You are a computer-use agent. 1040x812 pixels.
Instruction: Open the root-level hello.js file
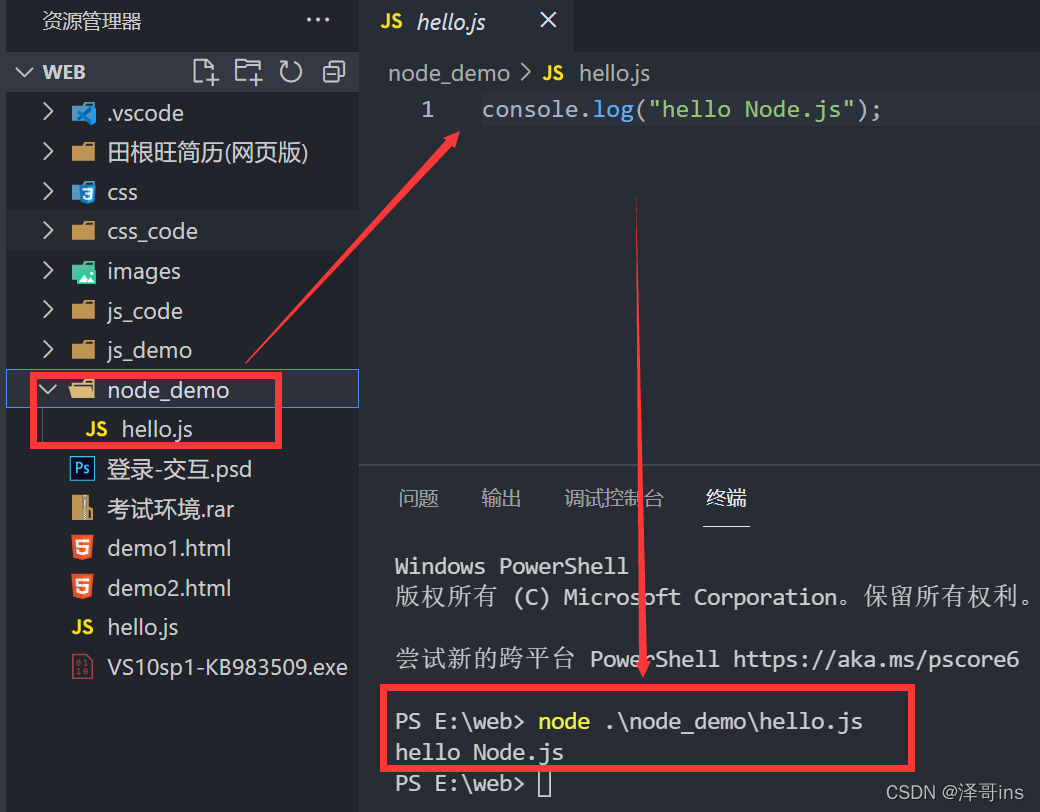tap(143, 627)
